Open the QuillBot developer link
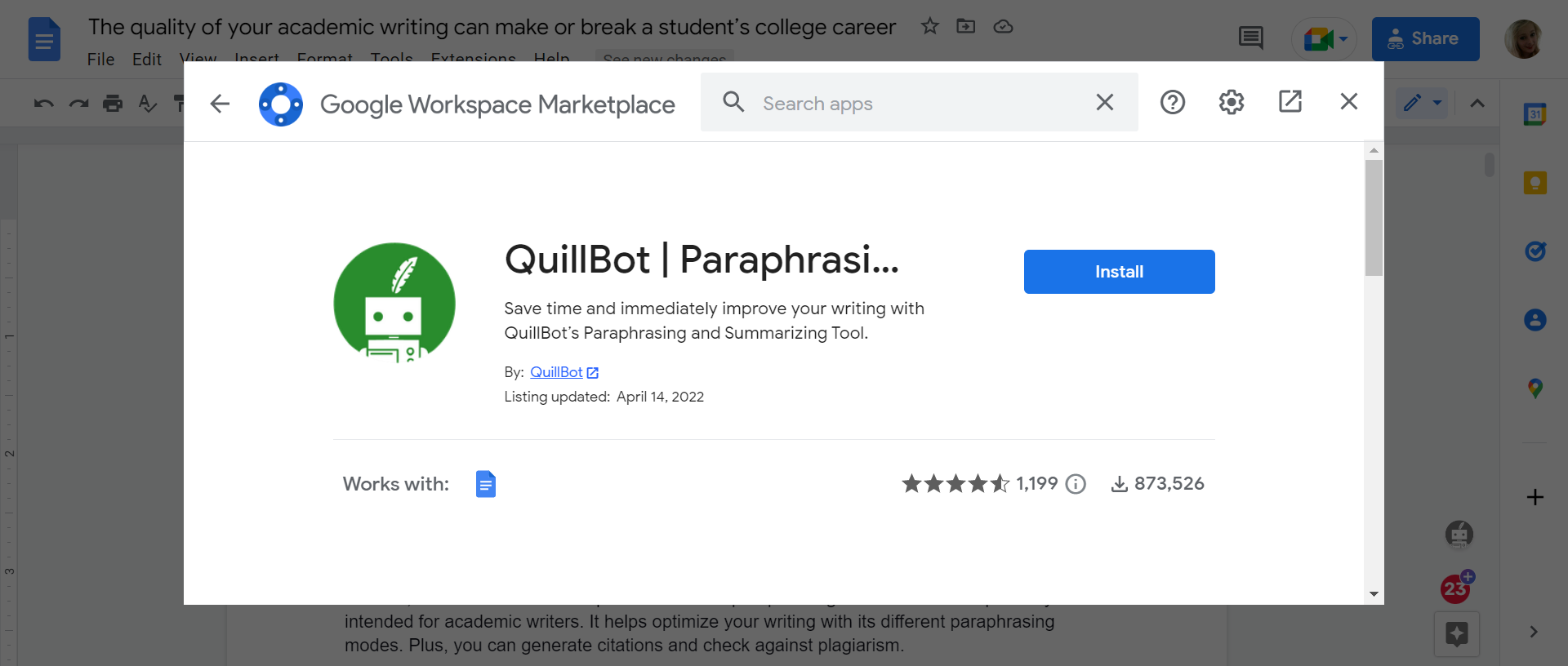This screenshot has height=666, width=1568. pyautogui.click(x=564, y=372)
